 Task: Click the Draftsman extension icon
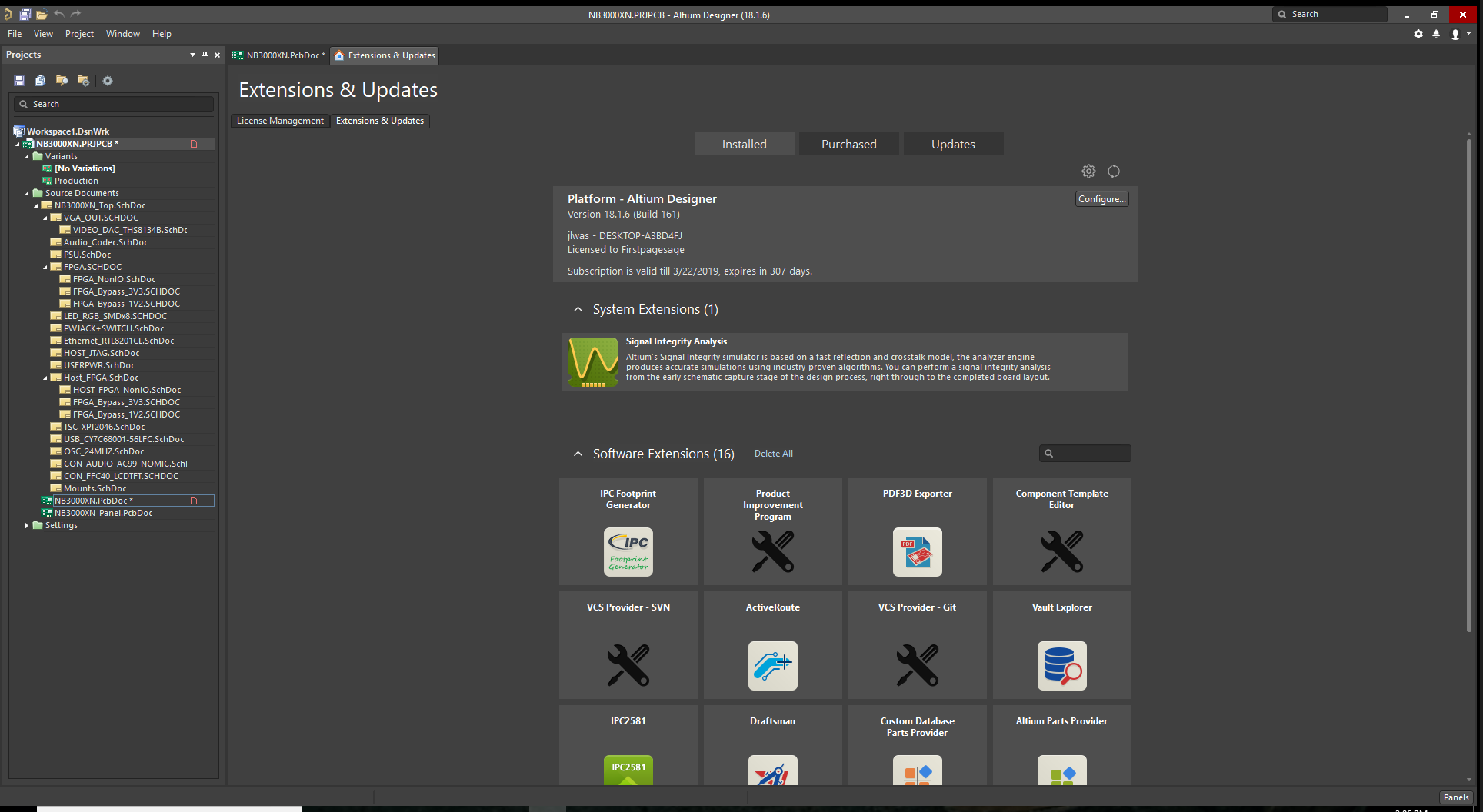(773, 770)
